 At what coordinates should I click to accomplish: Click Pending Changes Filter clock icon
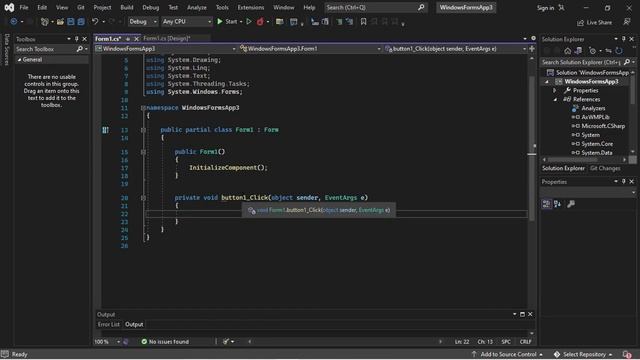point(592,51)
